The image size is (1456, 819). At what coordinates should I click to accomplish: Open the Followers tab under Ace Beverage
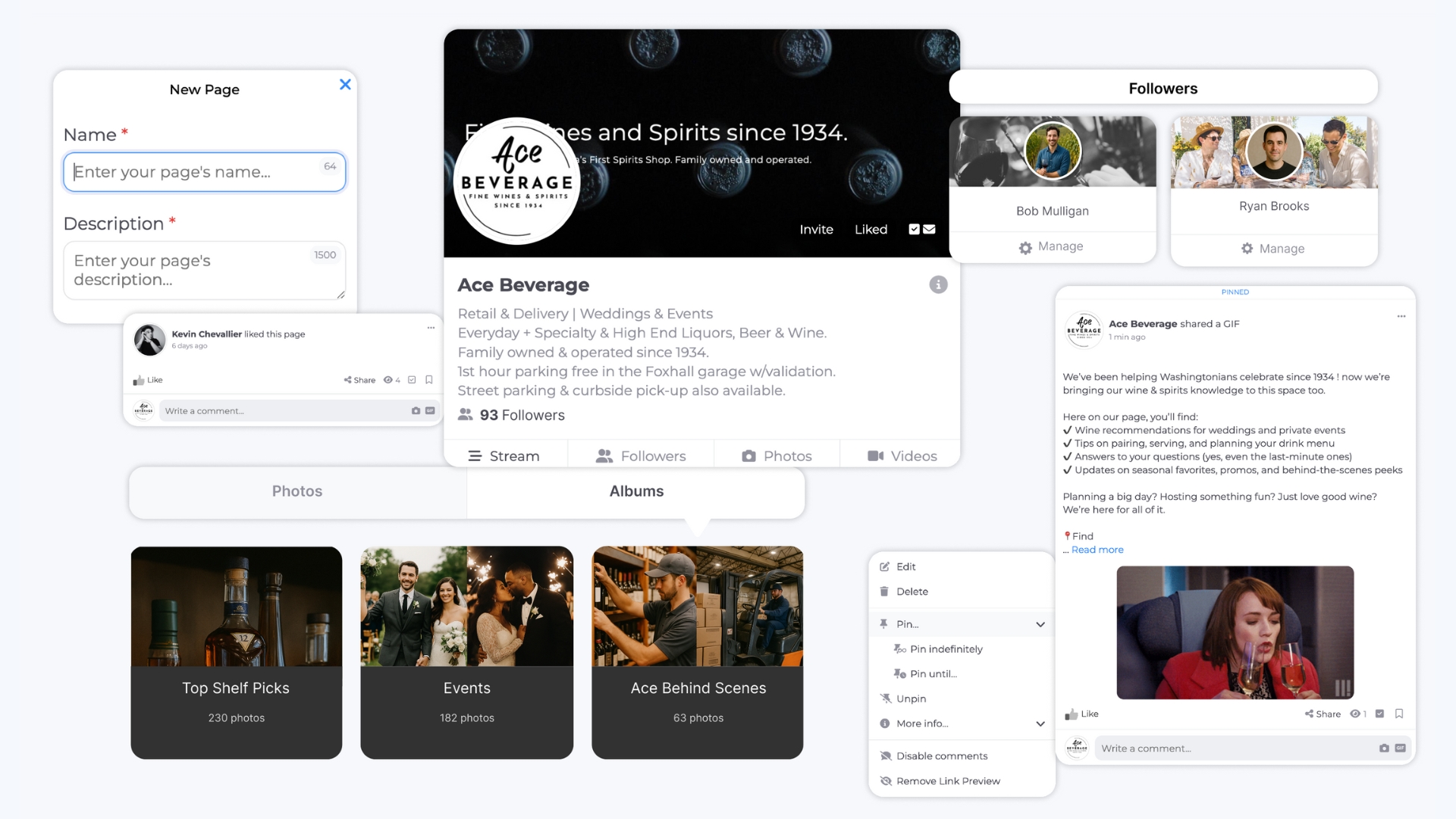[x=641, y=456]
